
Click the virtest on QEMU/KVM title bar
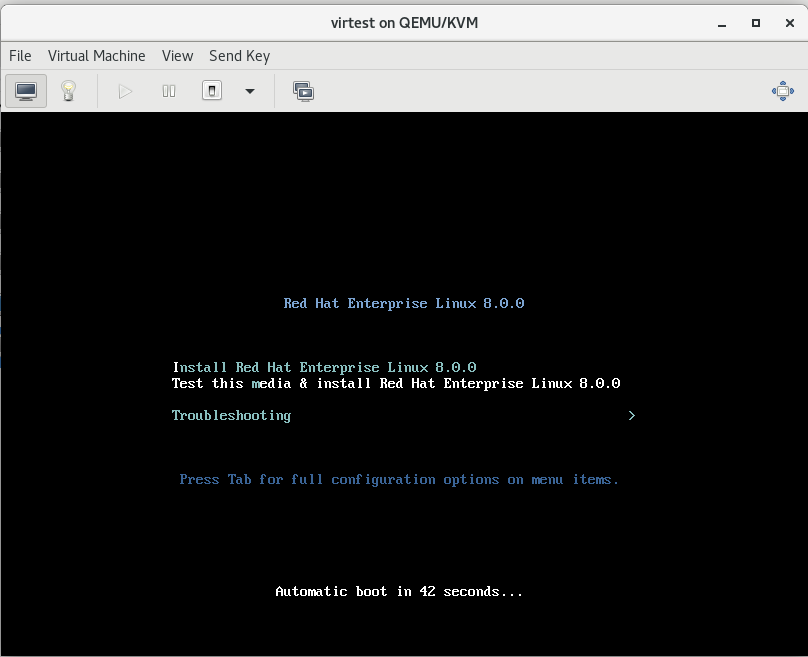point(404,23)
